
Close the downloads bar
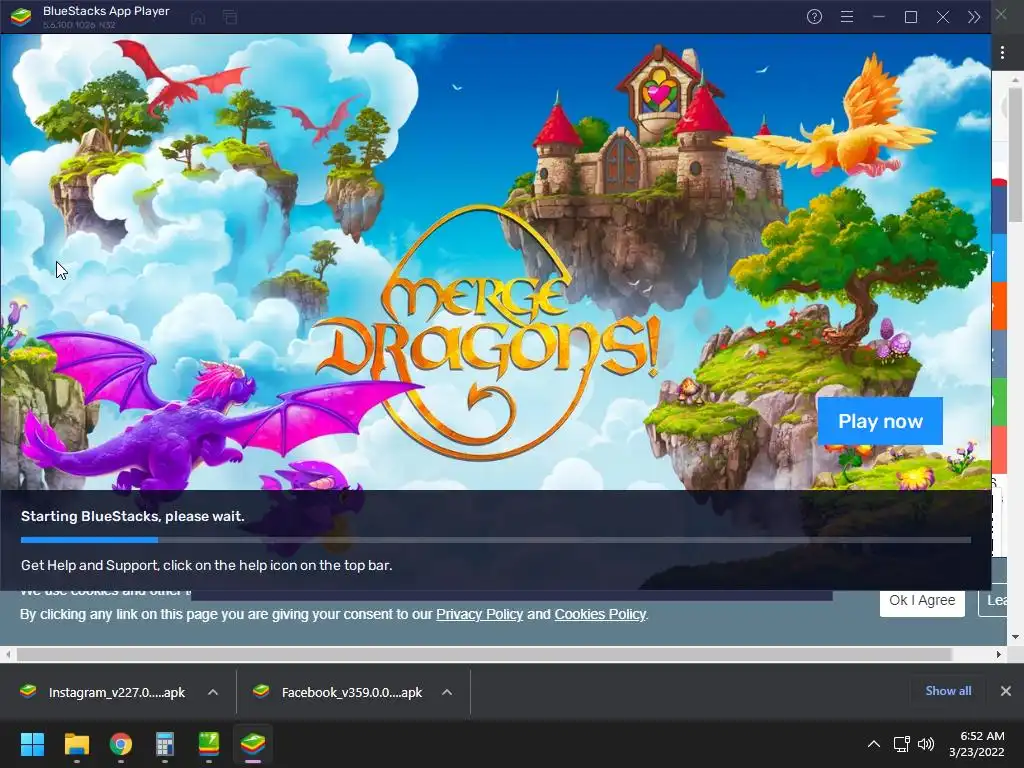(1006, 691)
